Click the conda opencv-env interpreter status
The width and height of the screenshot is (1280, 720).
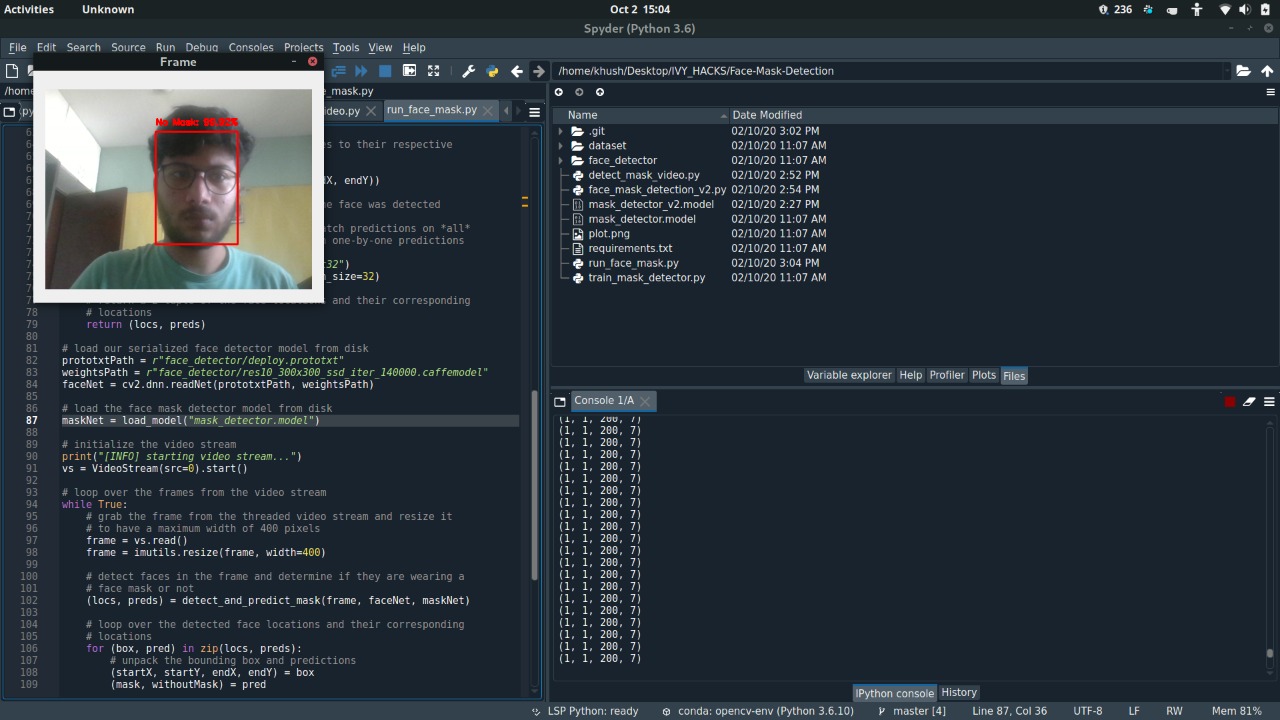(x=758, y=711)
